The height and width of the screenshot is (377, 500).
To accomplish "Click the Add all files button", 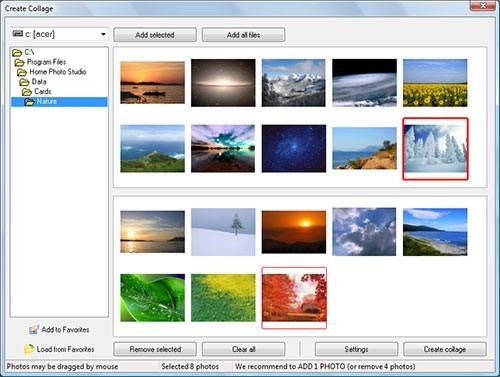I will click(x=243, y=35).
